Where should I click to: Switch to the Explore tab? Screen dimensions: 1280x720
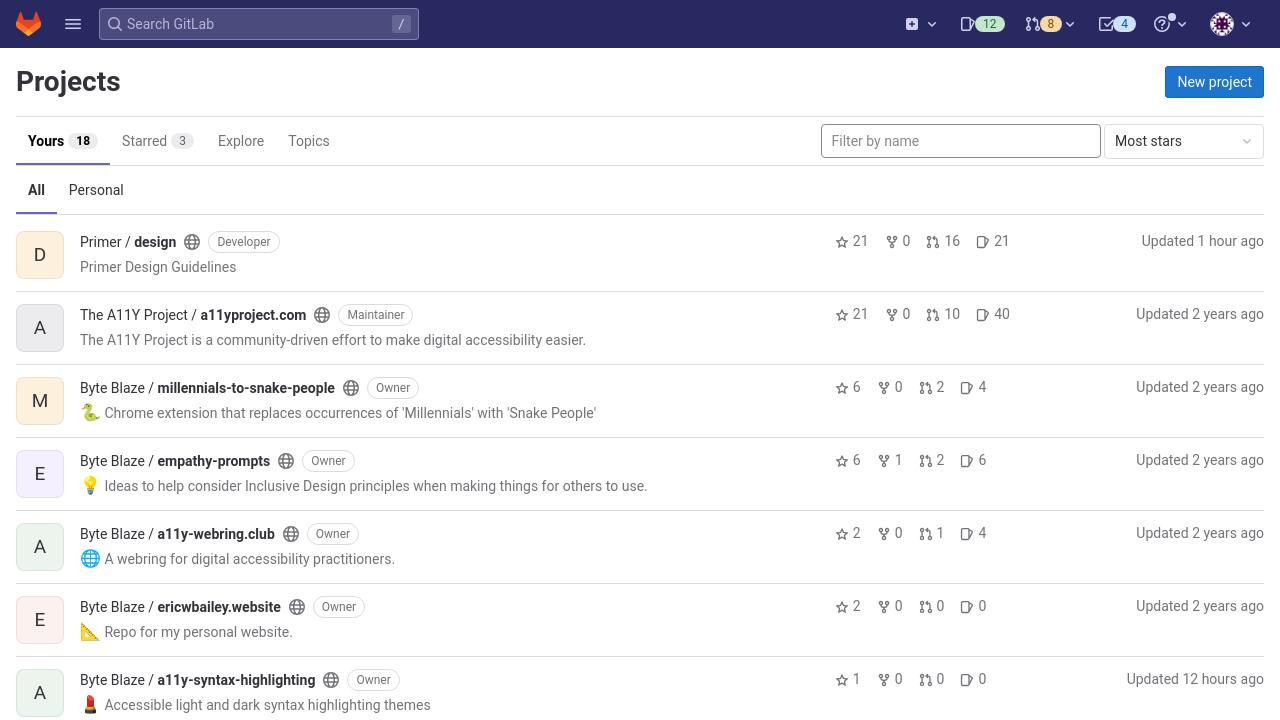pyautogui.click(x=241, y=141)
